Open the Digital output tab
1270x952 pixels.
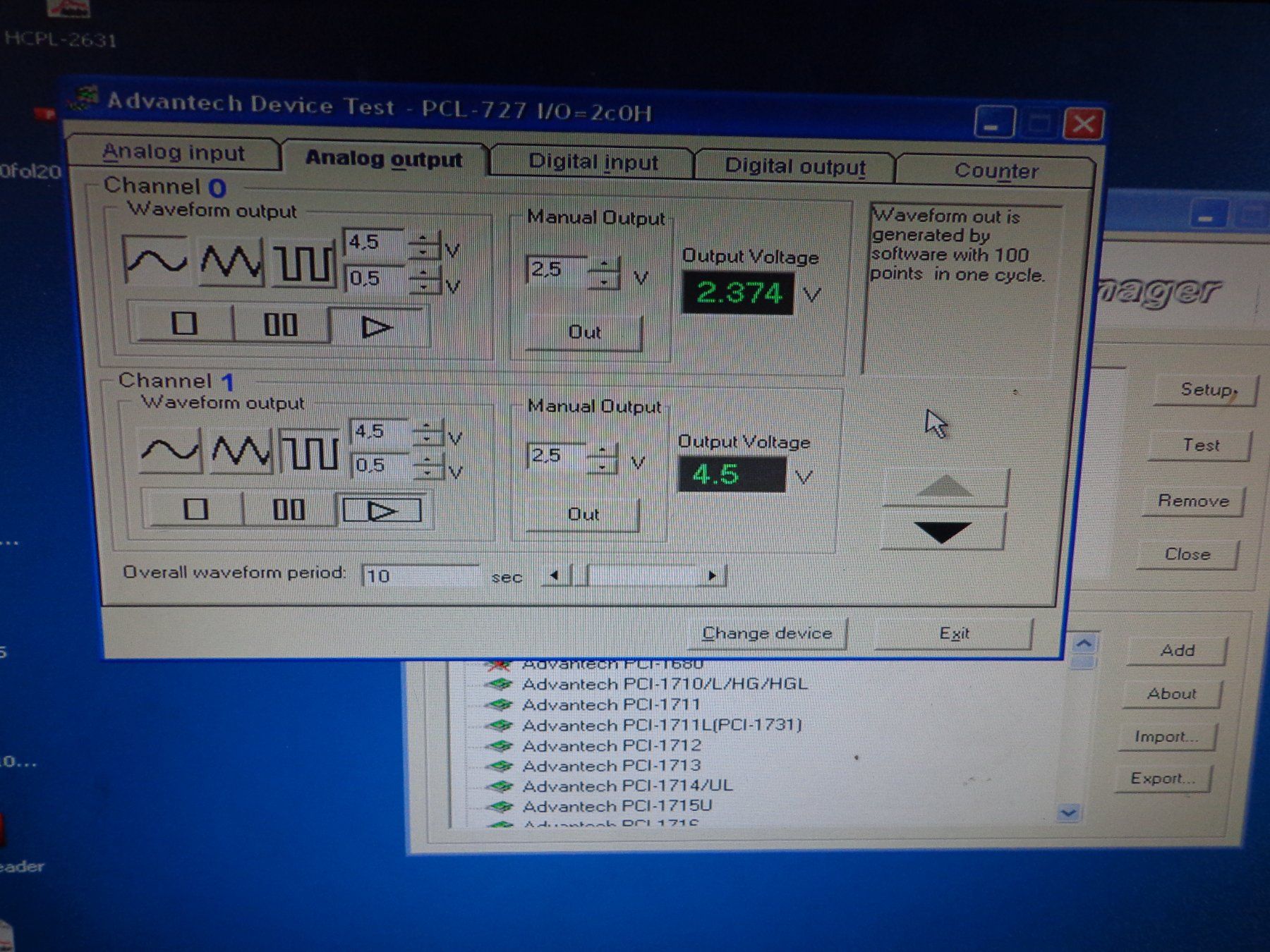click(795, 166)
